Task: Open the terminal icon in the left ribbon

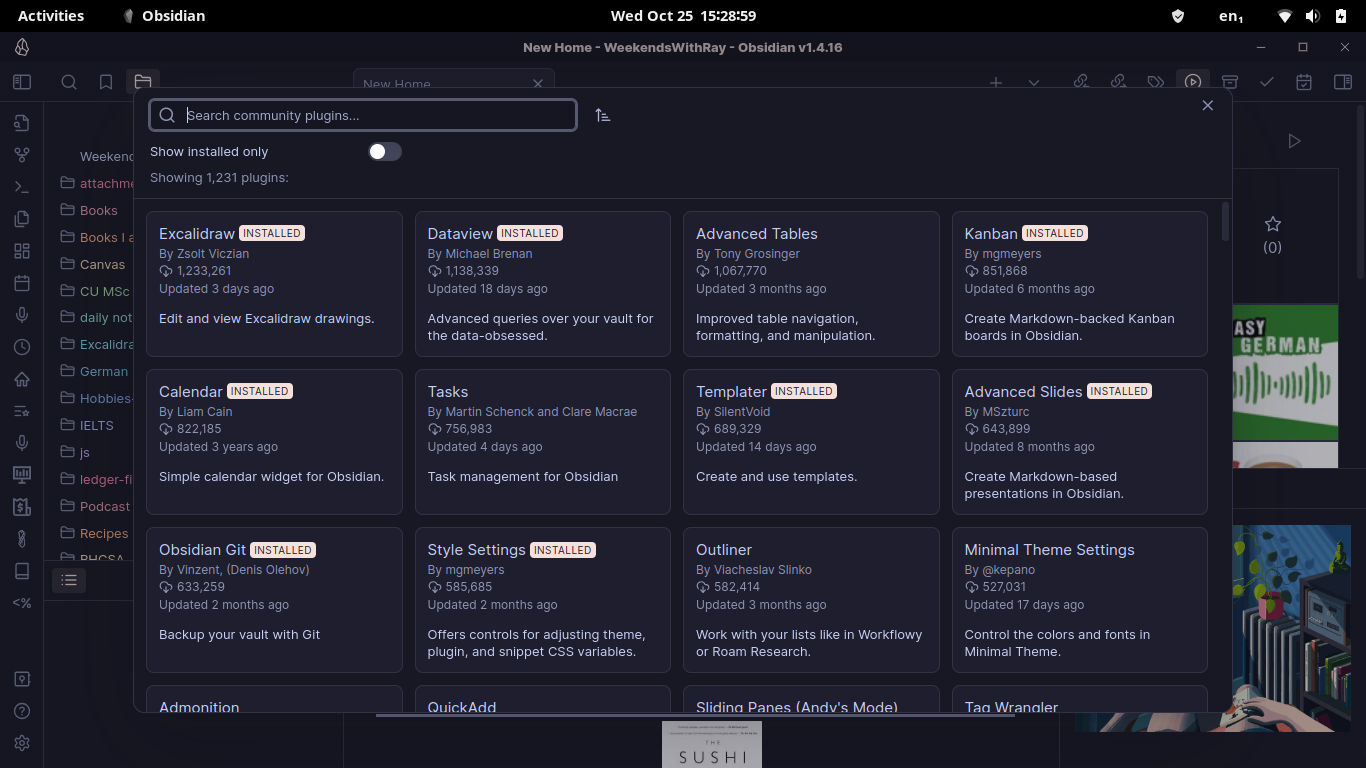Action: (22, 186)
